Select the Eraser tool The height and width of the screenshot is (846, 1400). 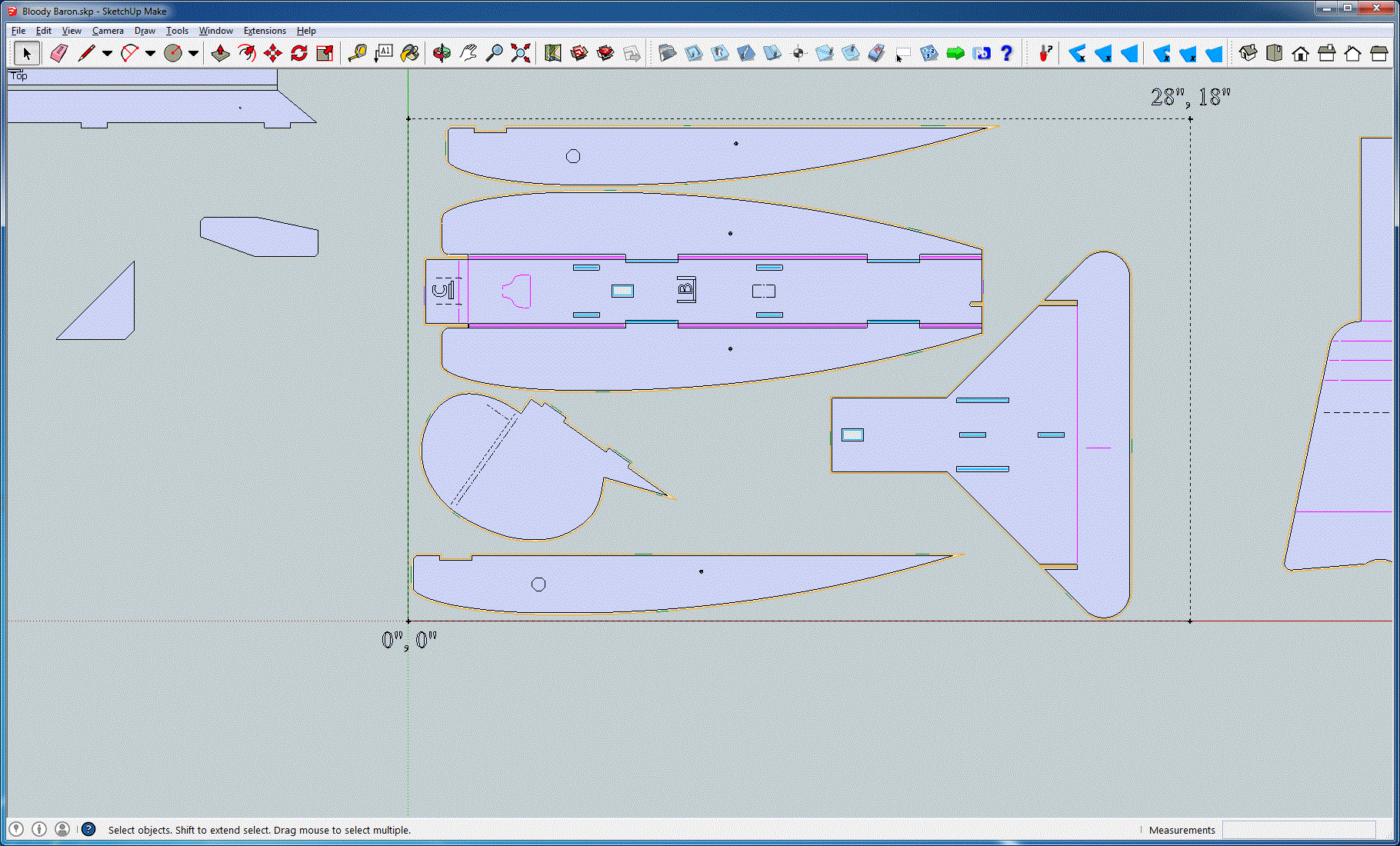[x=59, y=53]
